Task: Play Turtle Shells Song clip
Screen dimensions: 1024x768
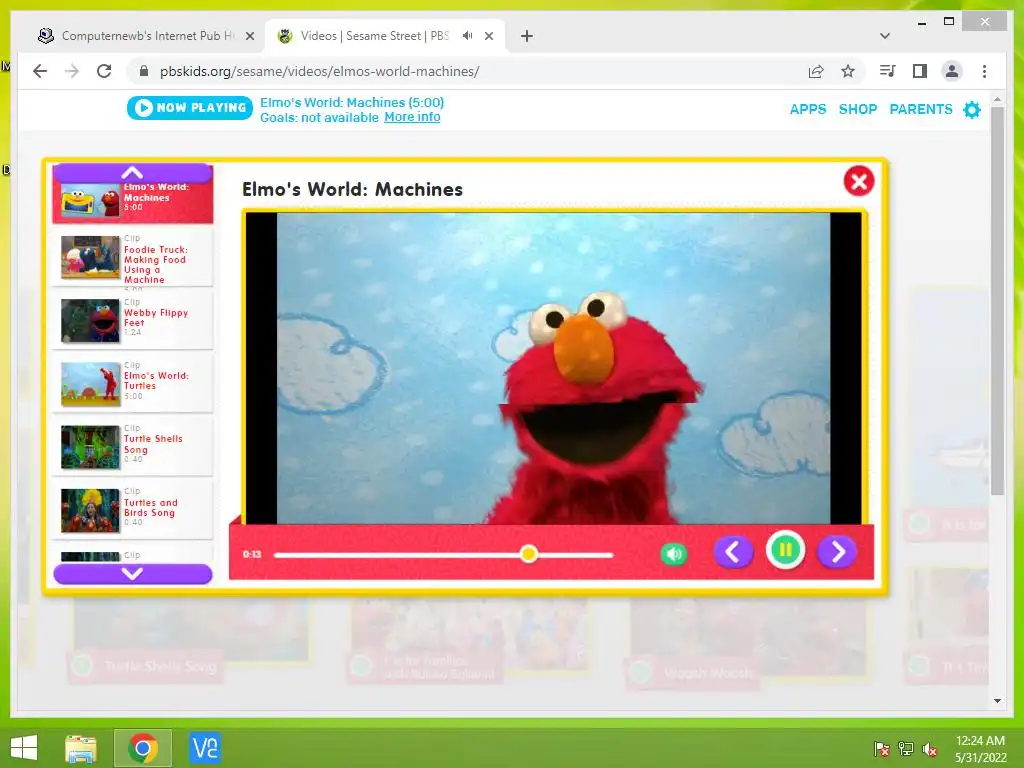Action: click(x=133, y=447)
